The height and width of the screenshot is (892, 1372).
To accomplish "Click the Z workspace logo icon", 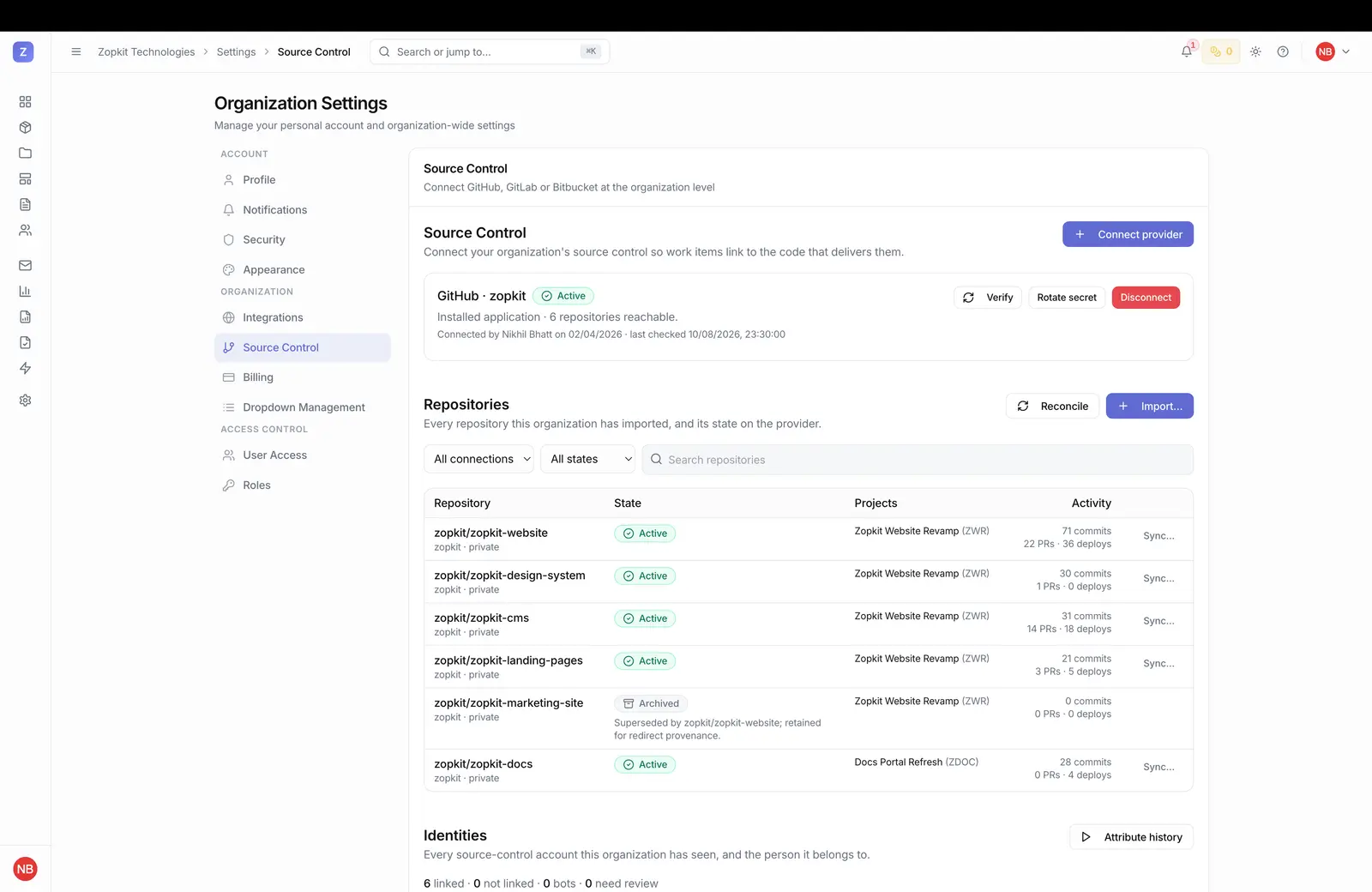I will click(23, 52).
